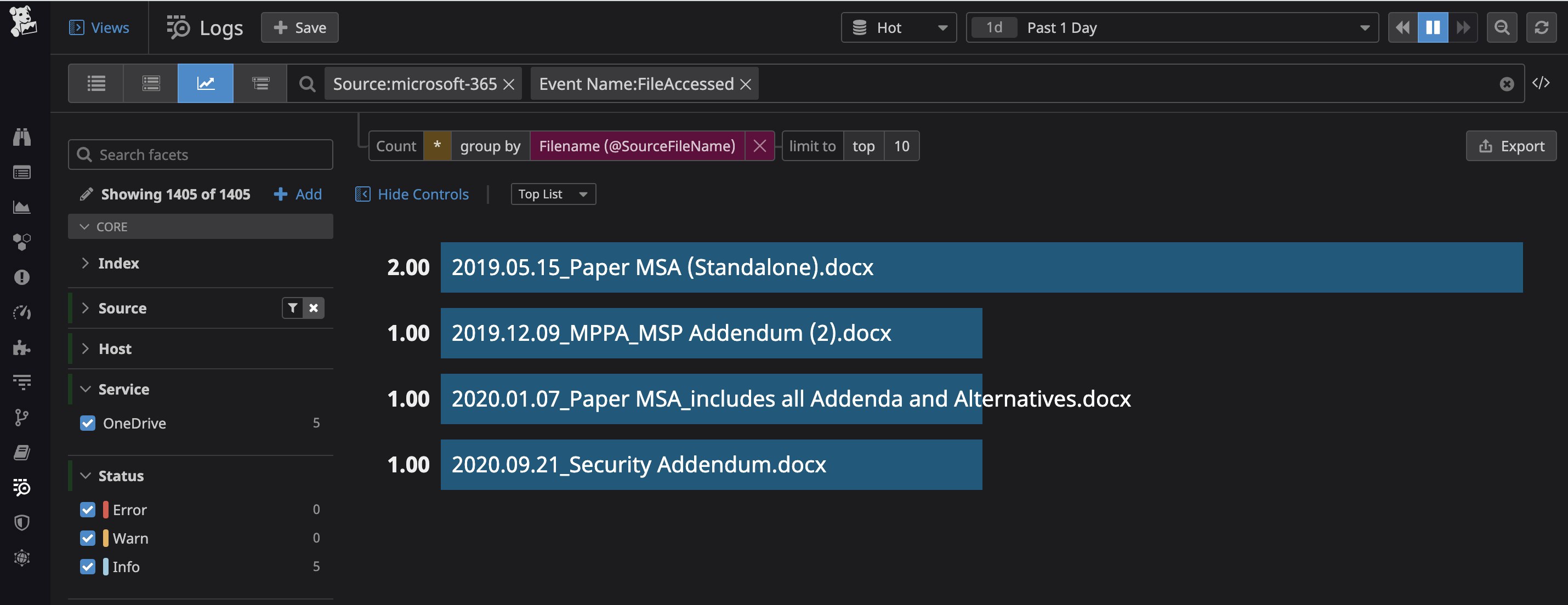Click the refresh icon in top bar
The height and width of the screenshot is (605, 1568).
(x=1541, y=27)
